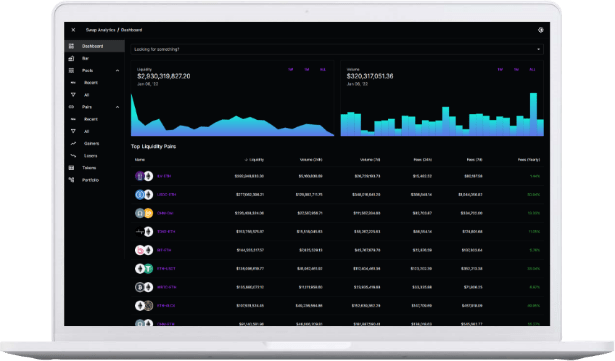Click 'Swap Analytics / Dashboard' breadcrumb title
This screenshot has height=361, width=615.
tap(114, 30)
